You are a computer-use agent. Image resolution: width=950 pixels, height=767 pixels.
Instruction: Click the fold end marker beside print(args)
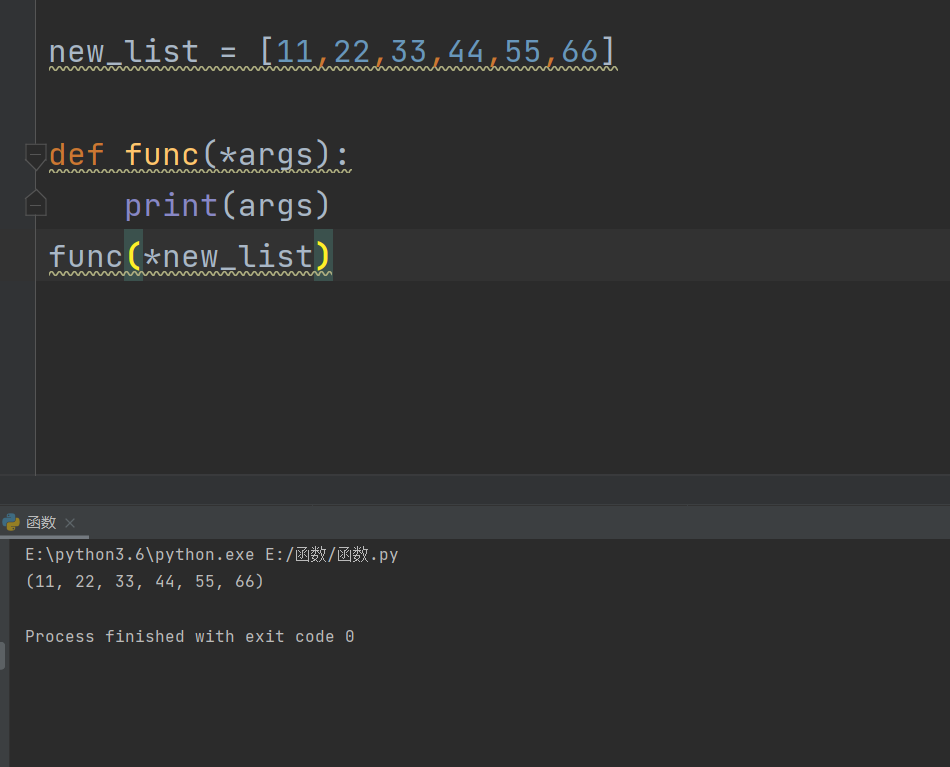pos(36,205)
